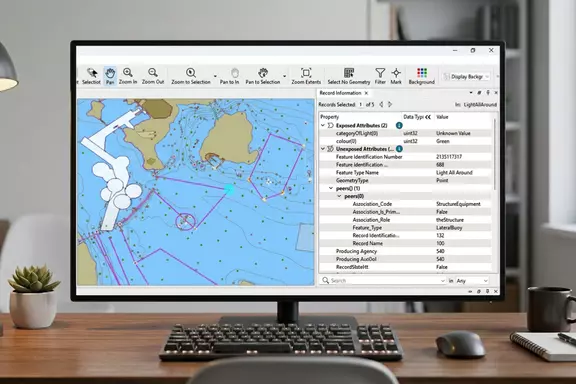The image size is (576, 384).
Task: Click the Exposed Attributes info icon
Action: 399,125
